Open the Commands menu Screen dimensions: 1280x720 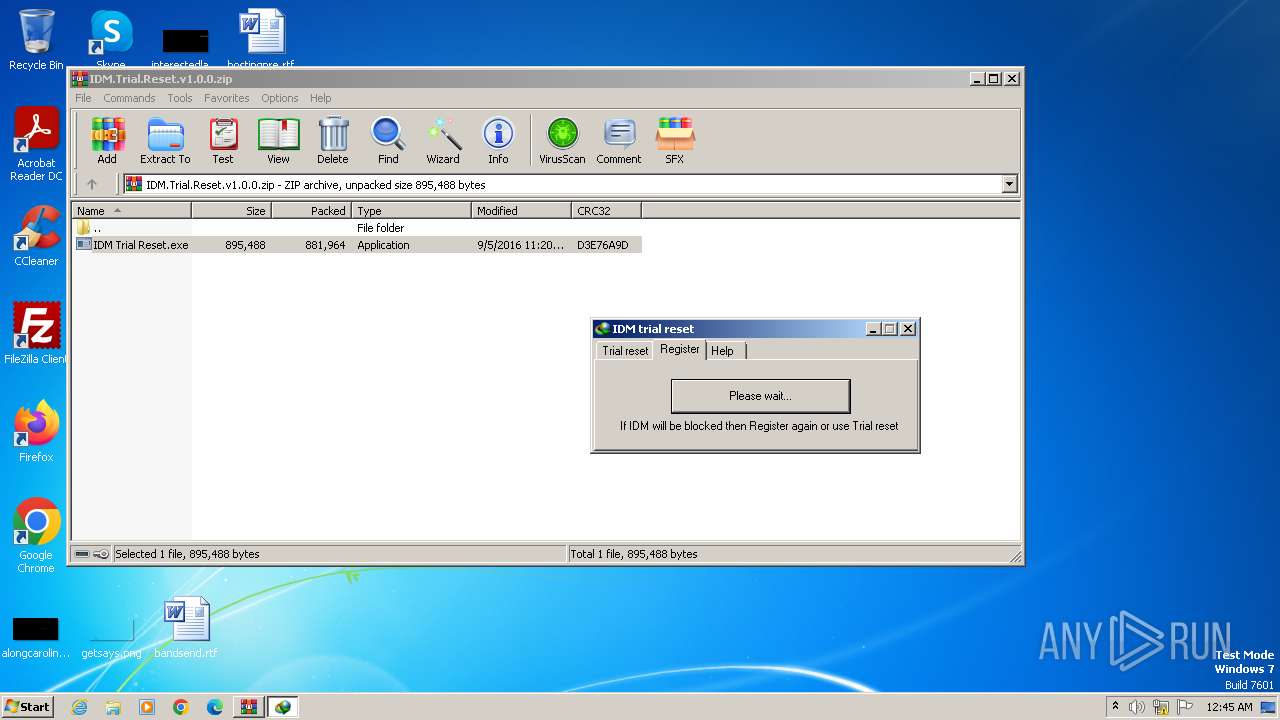pos(129,98)
